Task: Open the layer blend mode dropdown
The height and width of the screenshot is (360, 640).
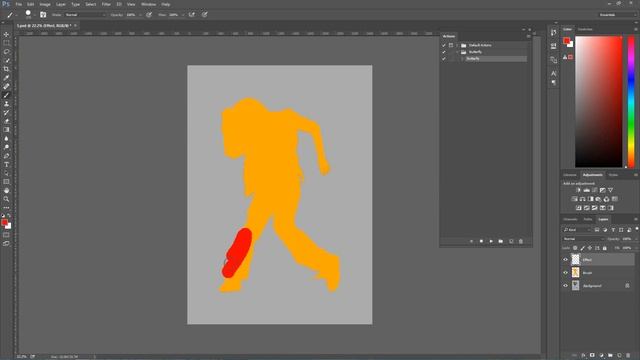Action: click(583, 239)
